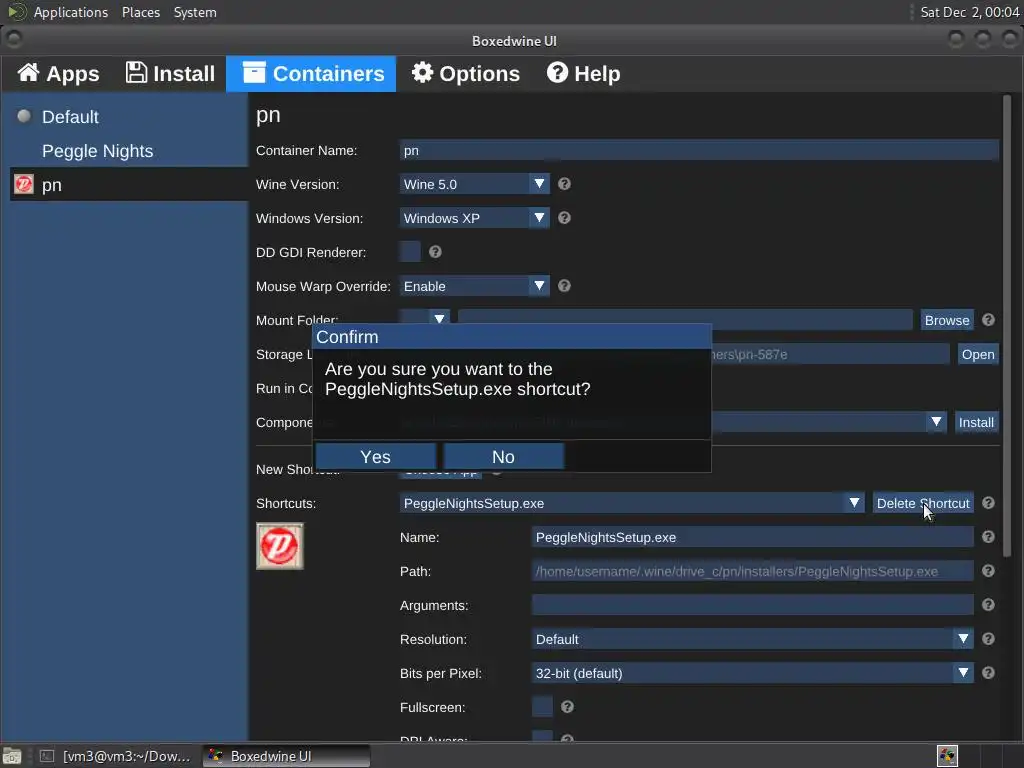Show help for Windows Version
This screenshot has width=1024, height=768.
564,218
